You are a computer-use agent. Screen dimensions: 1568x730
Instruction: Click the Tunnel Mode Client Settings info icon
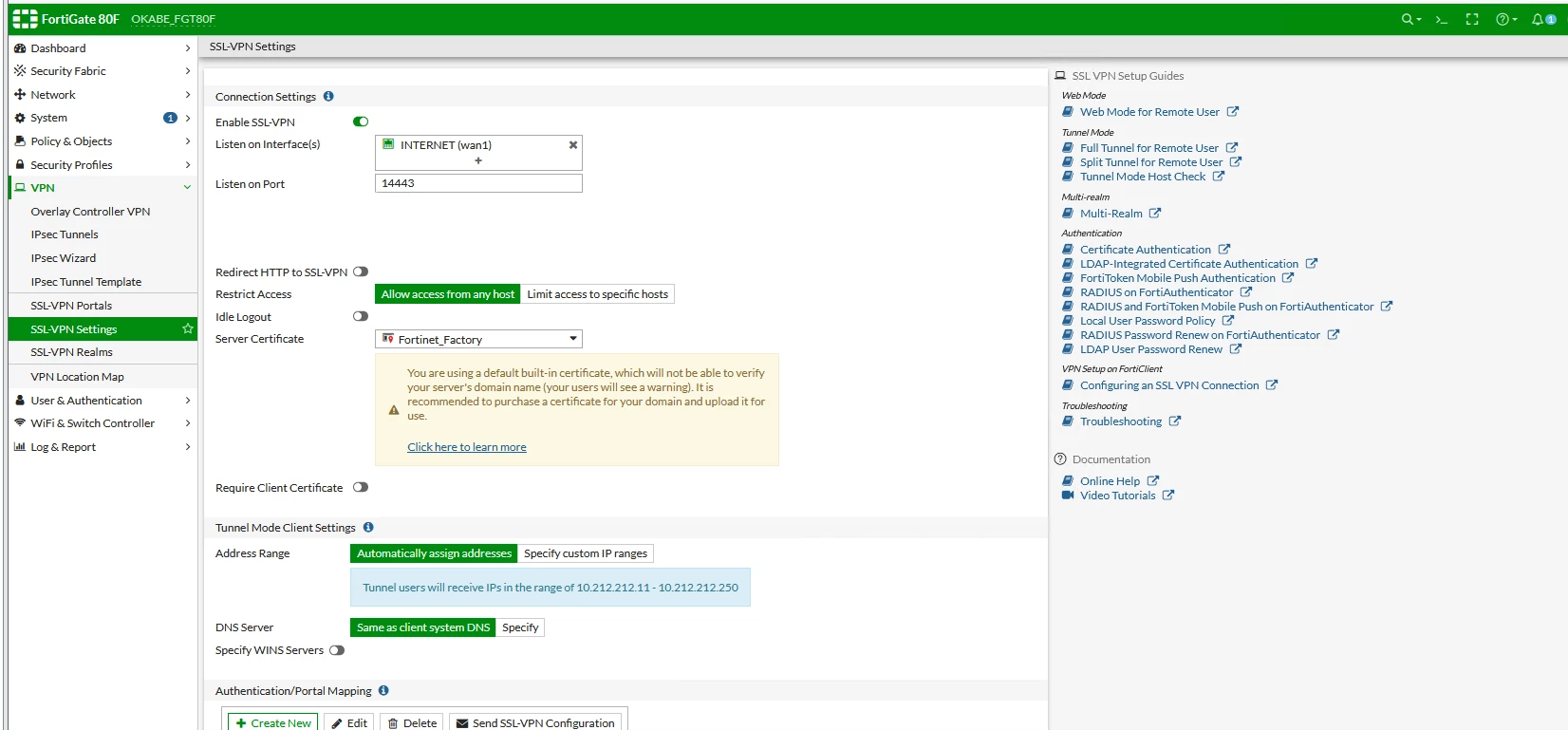[368, 527]
